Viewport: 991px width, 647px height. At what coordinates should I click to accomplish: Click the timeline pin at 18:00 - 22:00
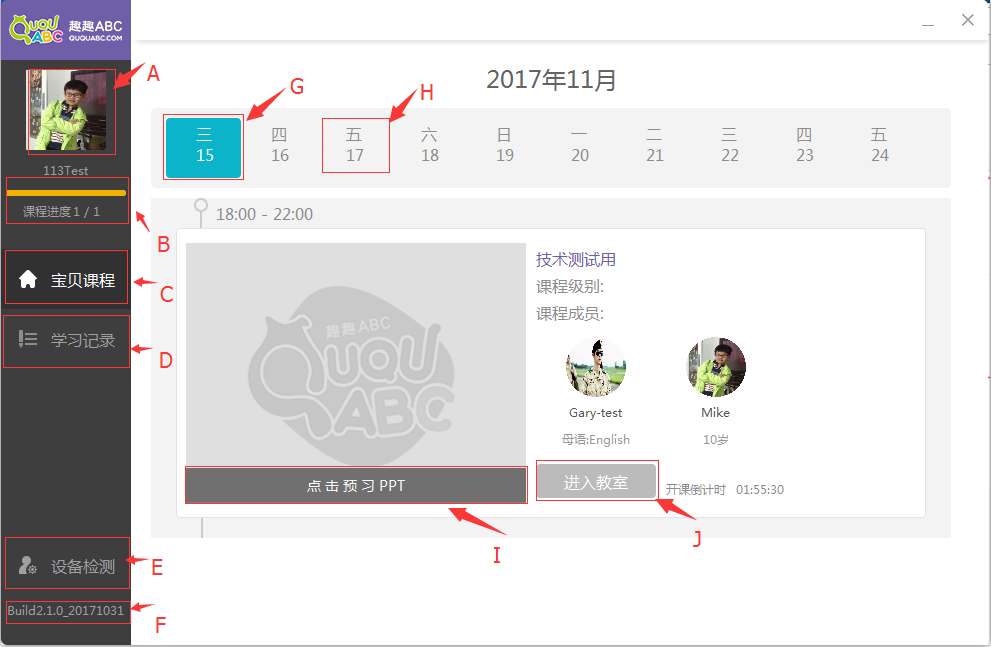tap(201, 207)
